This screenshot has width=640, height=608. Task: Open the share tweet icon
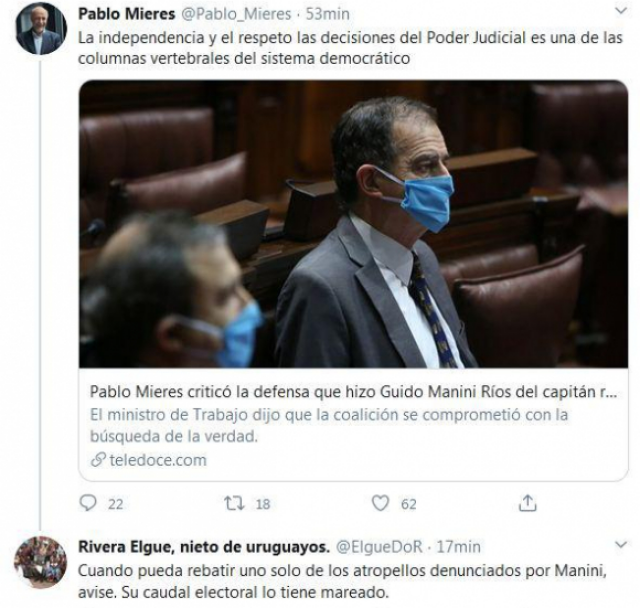pyautogui.click(x=527, y=503)
